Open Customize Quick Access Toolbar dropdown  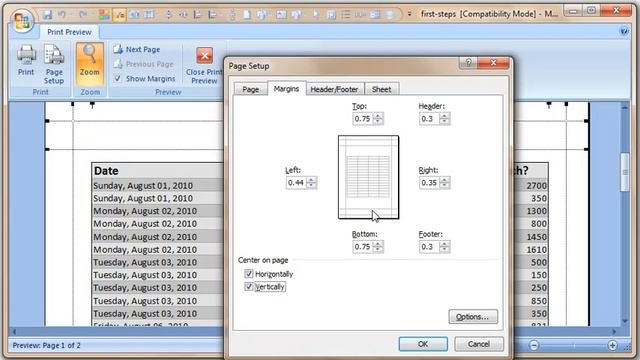(409, 14)
